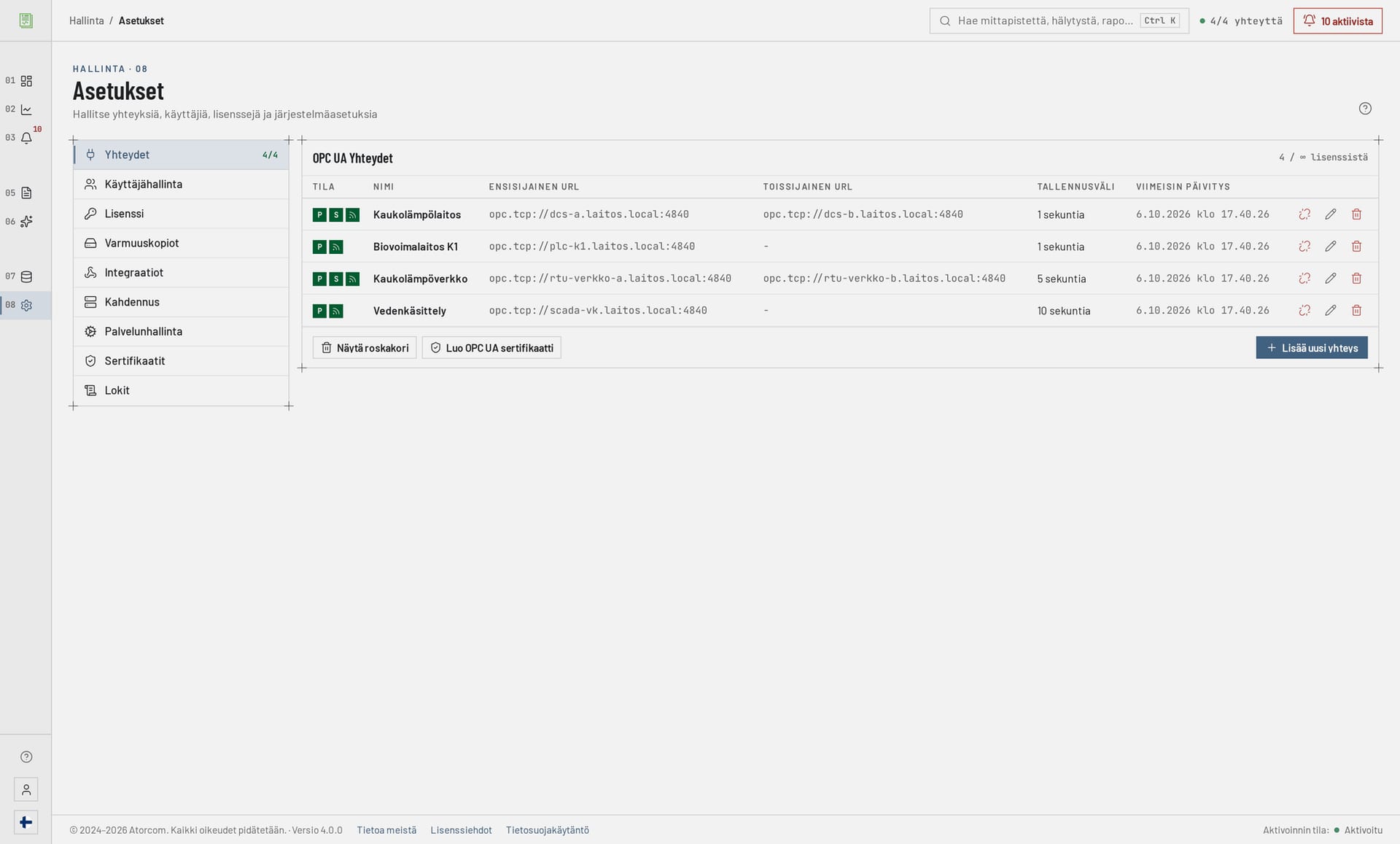Open the dashboard icon numbered 01

pos(26,81)
